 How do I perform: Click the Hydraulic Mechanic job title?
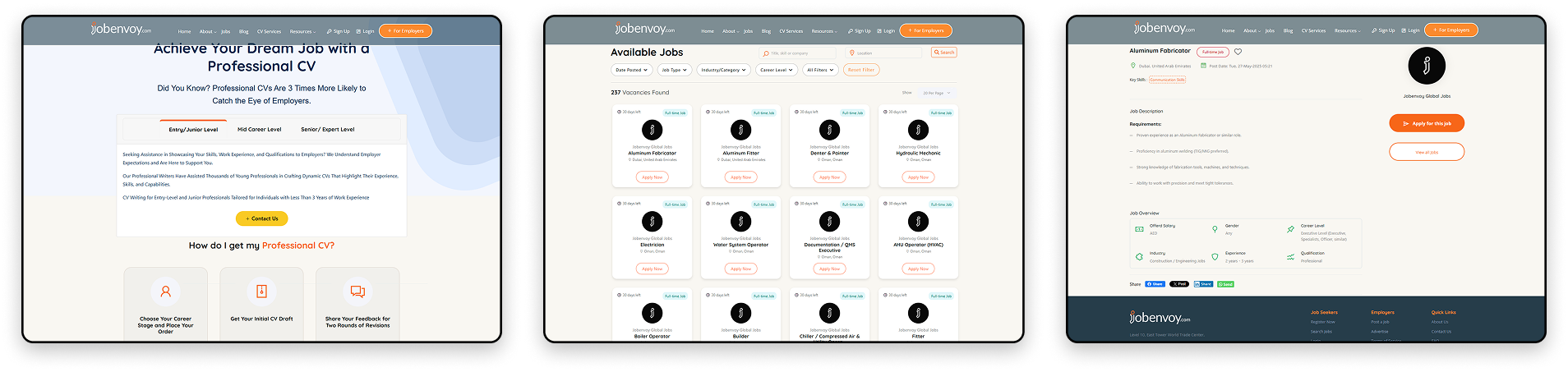click(x=918, y=153)
